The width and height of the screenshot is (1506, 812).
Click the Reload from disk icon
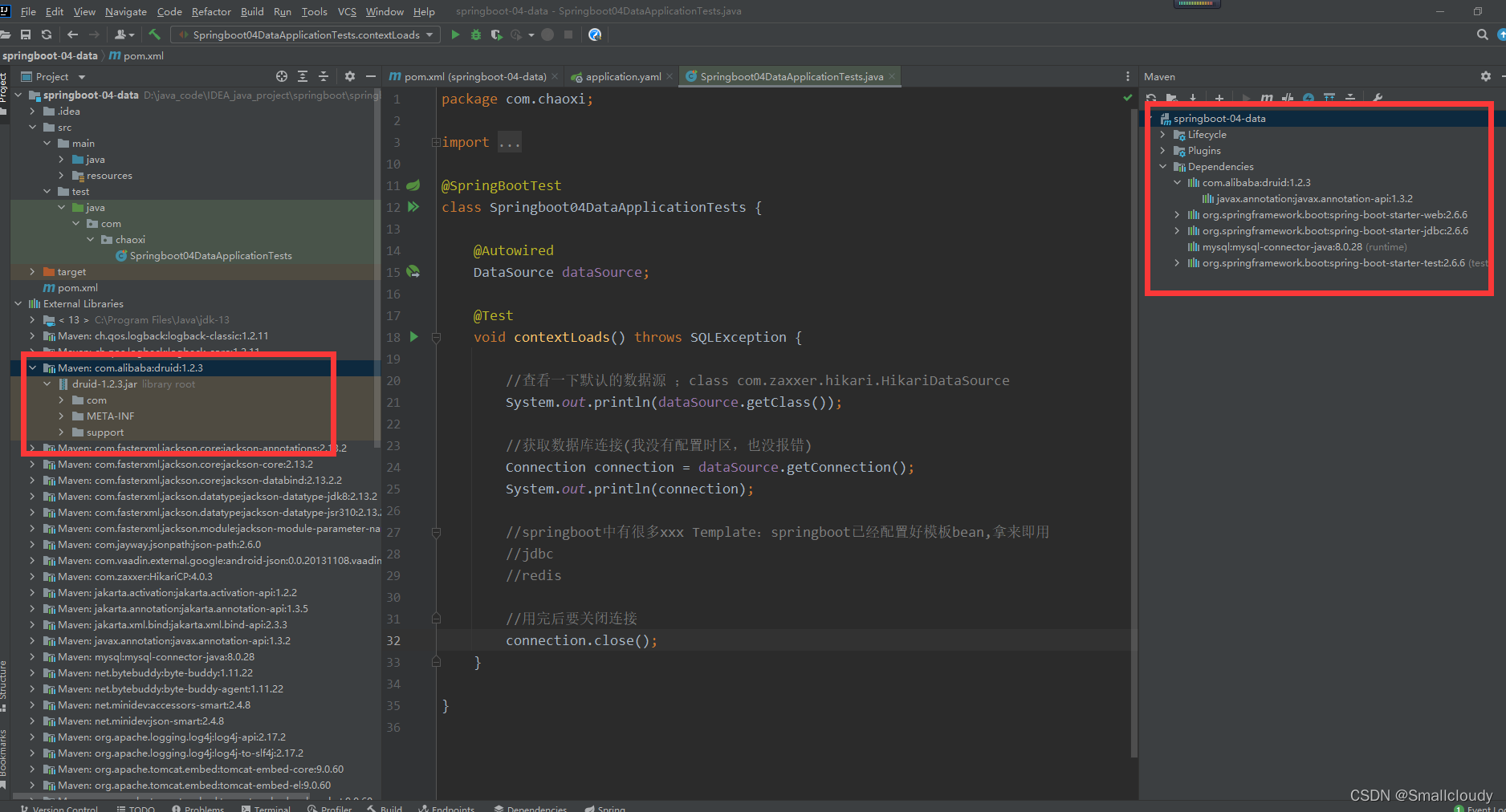(x=47, y=35)
